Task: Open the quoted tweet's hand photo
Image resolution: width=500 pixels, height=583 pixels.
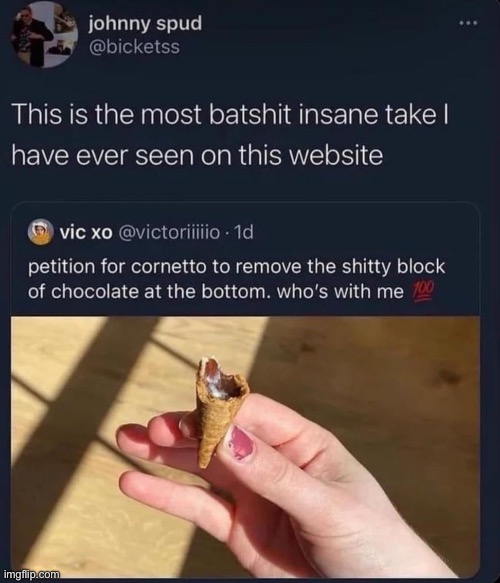Action: click(x=245, y=446)
